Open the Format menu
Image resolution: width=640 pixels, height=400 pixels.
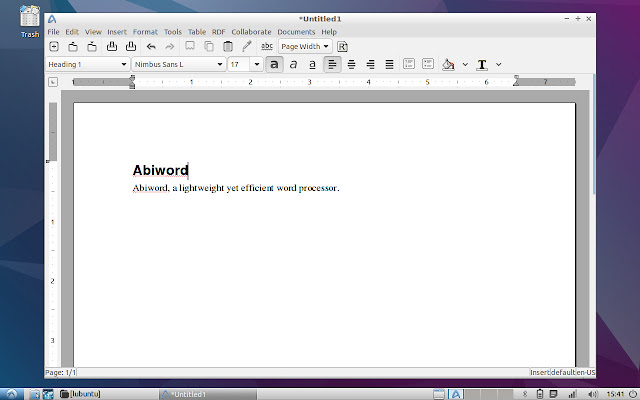click(145, 32)
